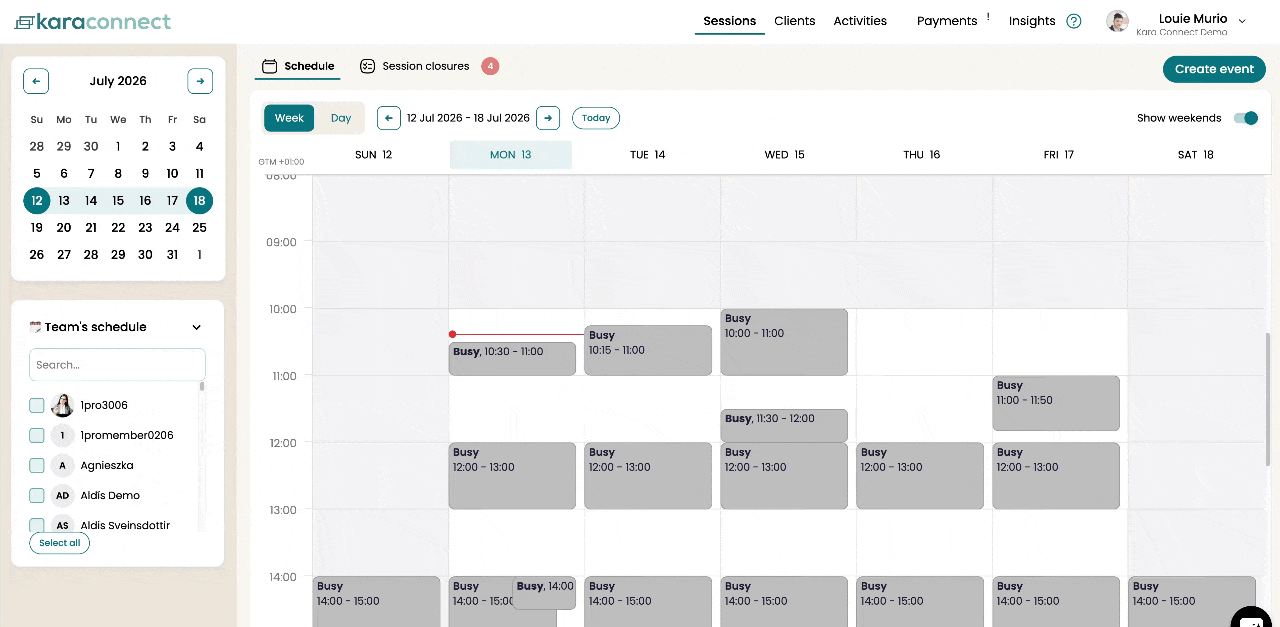This screenshot has height=627, width=1280.
Task: Check the Aldís Demo checkbox
Action: click(x=37, y=495)
